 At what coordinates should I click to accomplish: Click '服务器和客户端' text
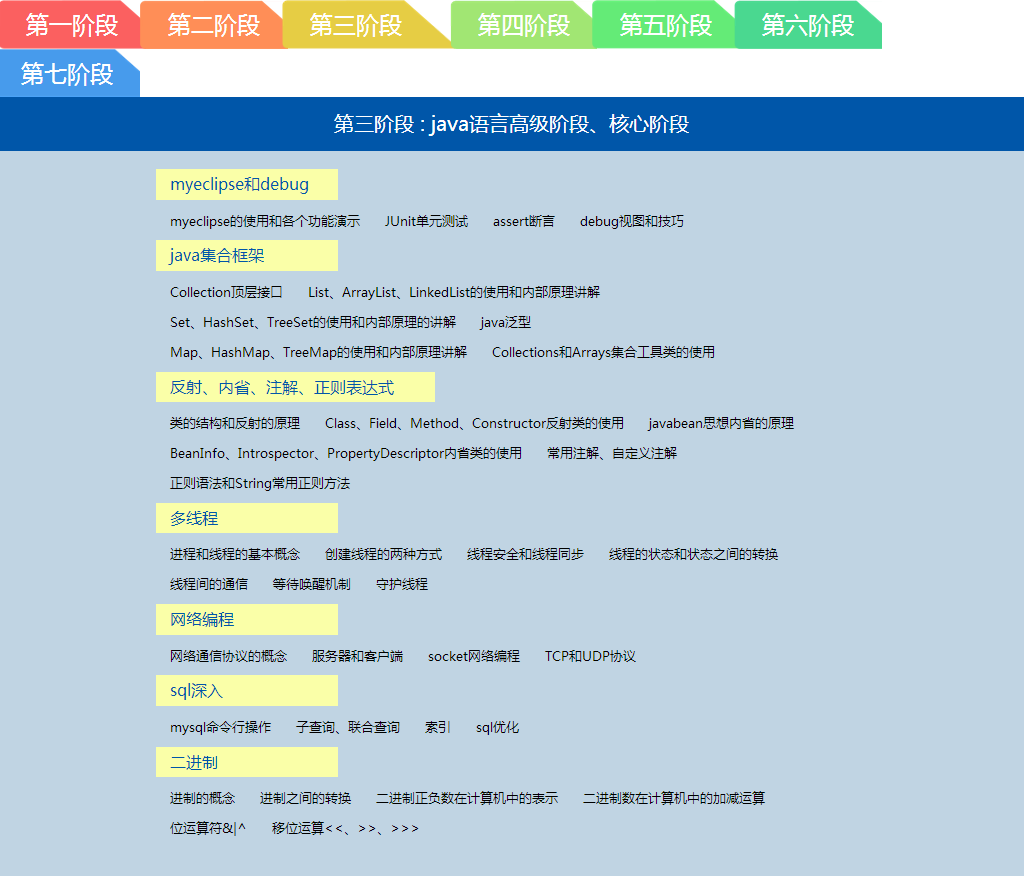click(357, 656)
